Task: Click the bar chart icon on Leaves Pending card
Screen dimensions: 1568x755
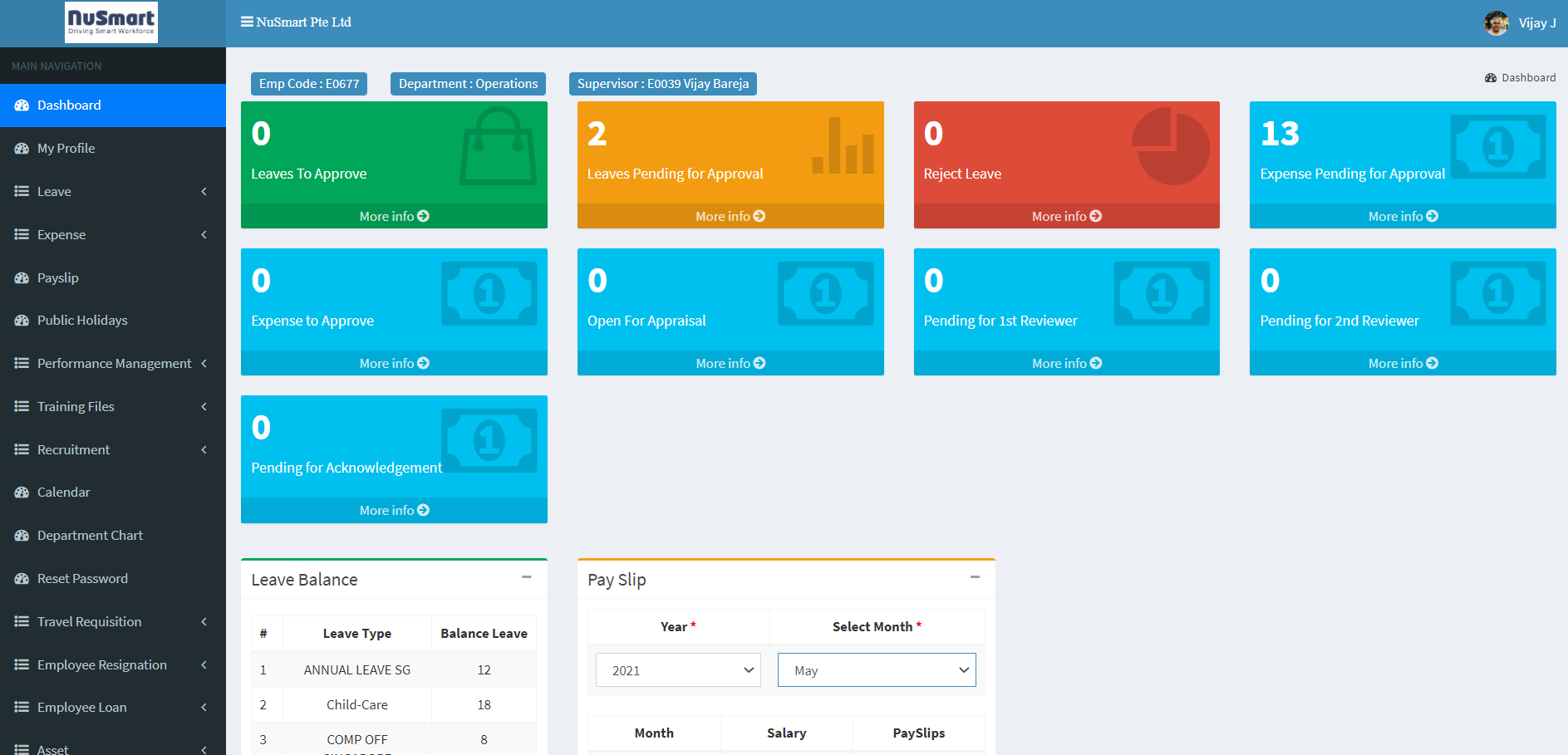Action: (x=843, y=147)
